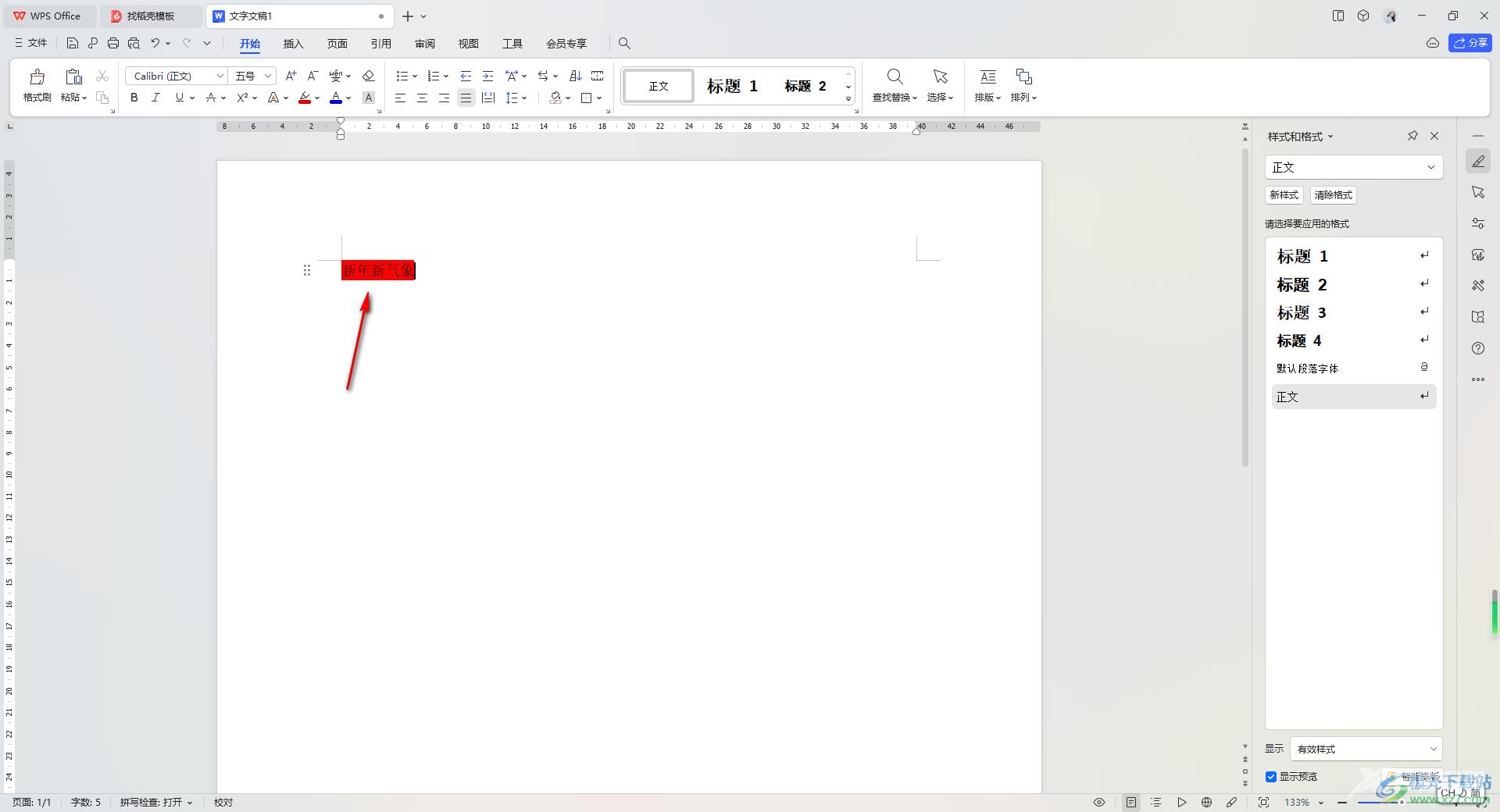Image resolution: width=1500 pixels, height=812 pixels.
Task: Click the 清除格式 button
Action: pyautogui.click(x=1333, y=195)
